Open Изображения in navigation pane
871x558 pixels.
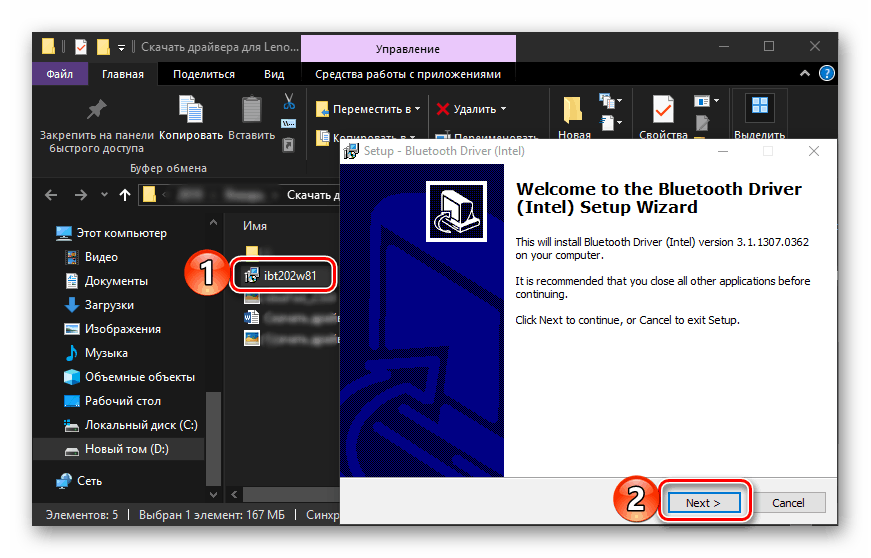click(123, 329)
